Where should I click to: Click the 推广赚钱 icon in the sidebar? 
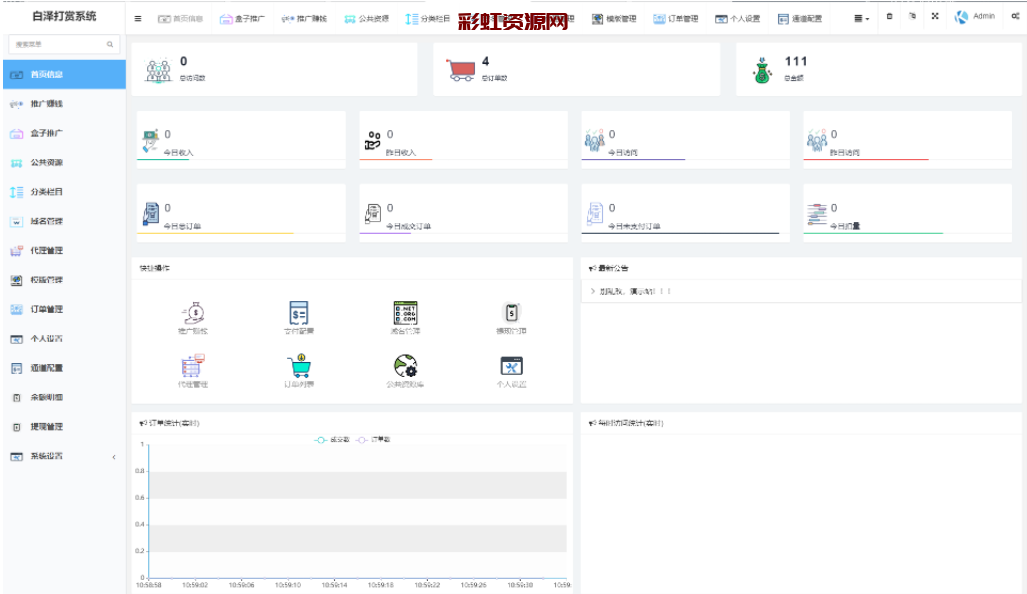coord(17,104)
